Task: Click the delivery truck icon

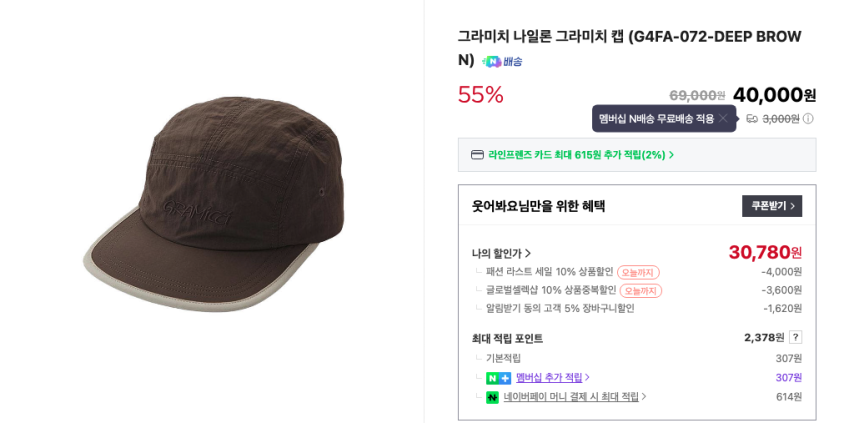Action: (752, 118)
